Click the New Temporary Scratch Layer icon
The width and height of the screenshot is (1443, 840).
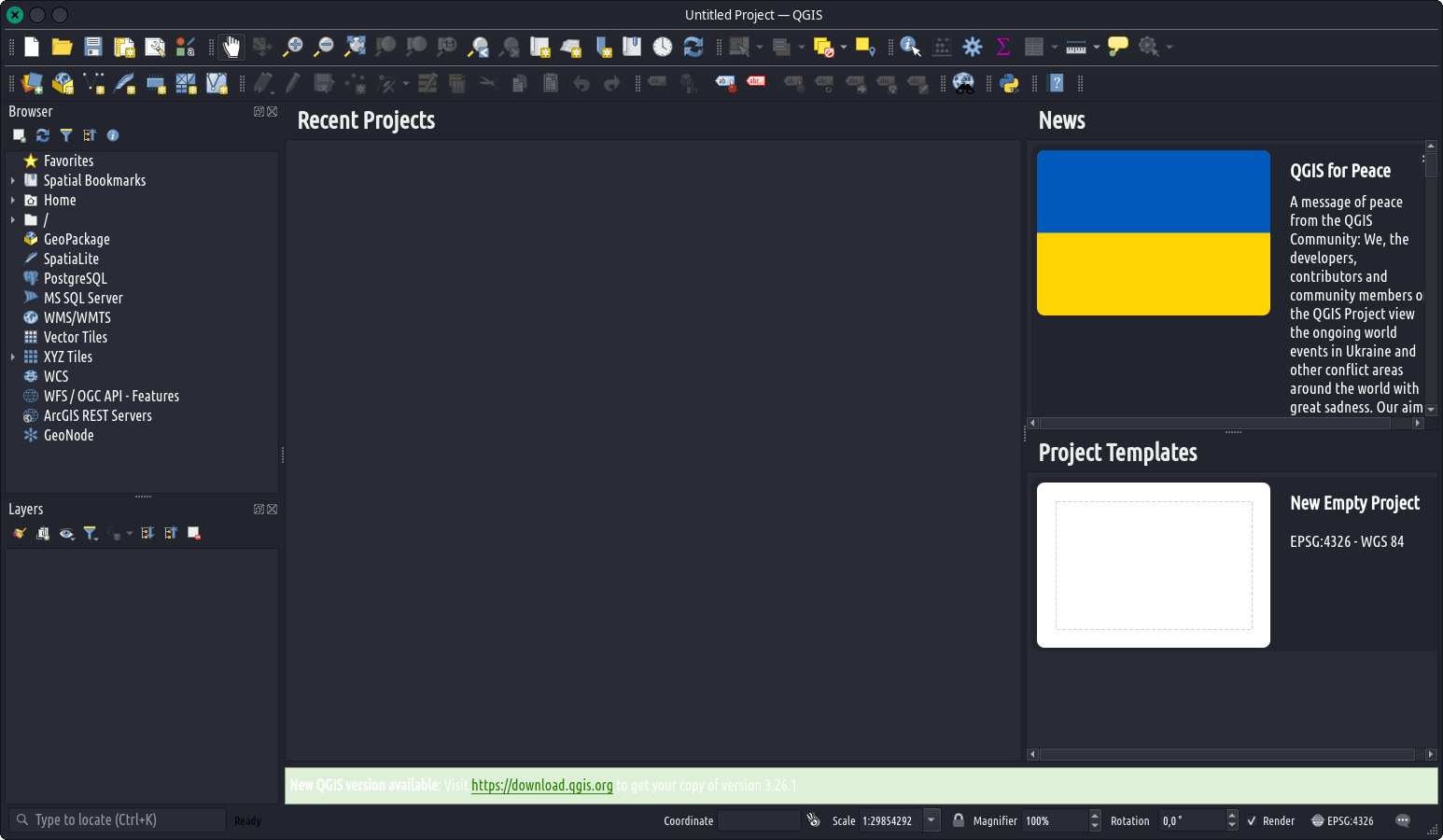(x=155, y=83)
